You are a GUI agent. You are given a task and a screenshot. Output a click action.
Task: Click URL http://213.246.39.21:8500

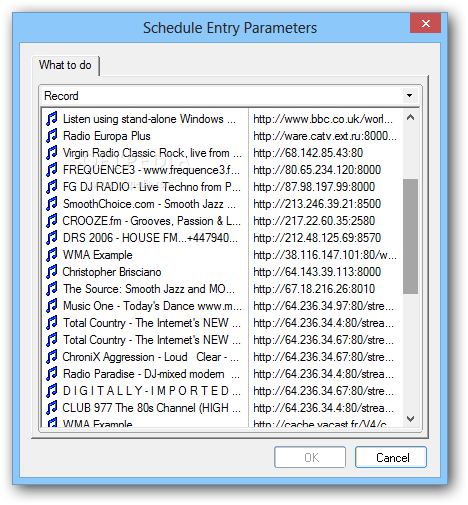tap(317, 204)
